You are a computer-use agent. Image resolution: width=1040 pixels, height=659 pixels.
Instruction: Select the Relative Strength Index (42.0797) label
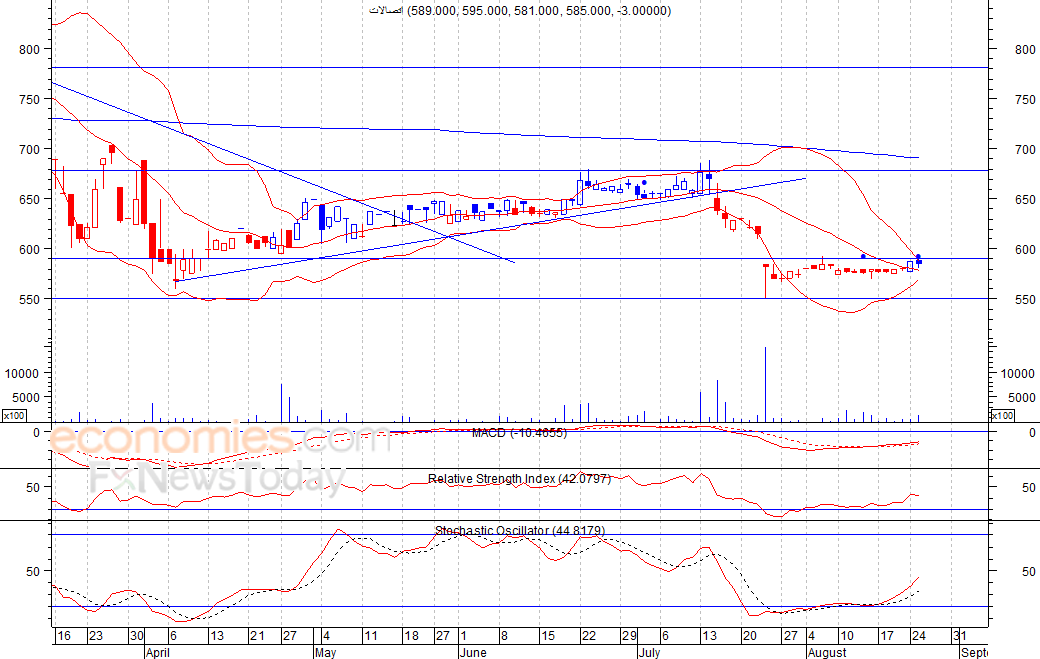519,479
